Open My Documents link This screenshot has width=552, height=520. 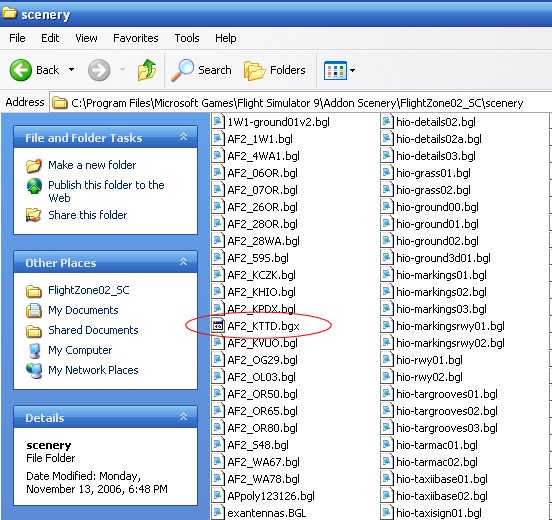[x=83, y=310]
